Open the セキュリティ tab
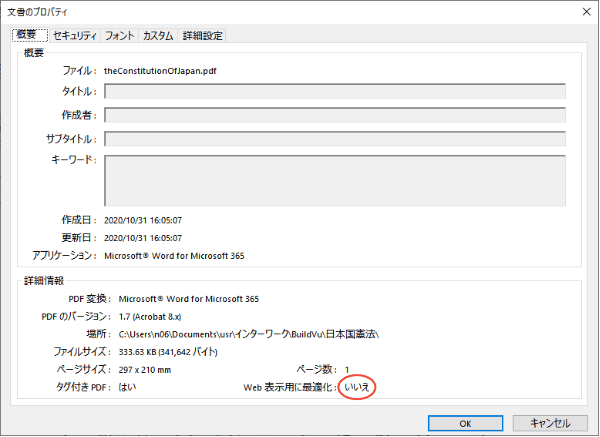600x437 pixels. [x=75, y=36]
